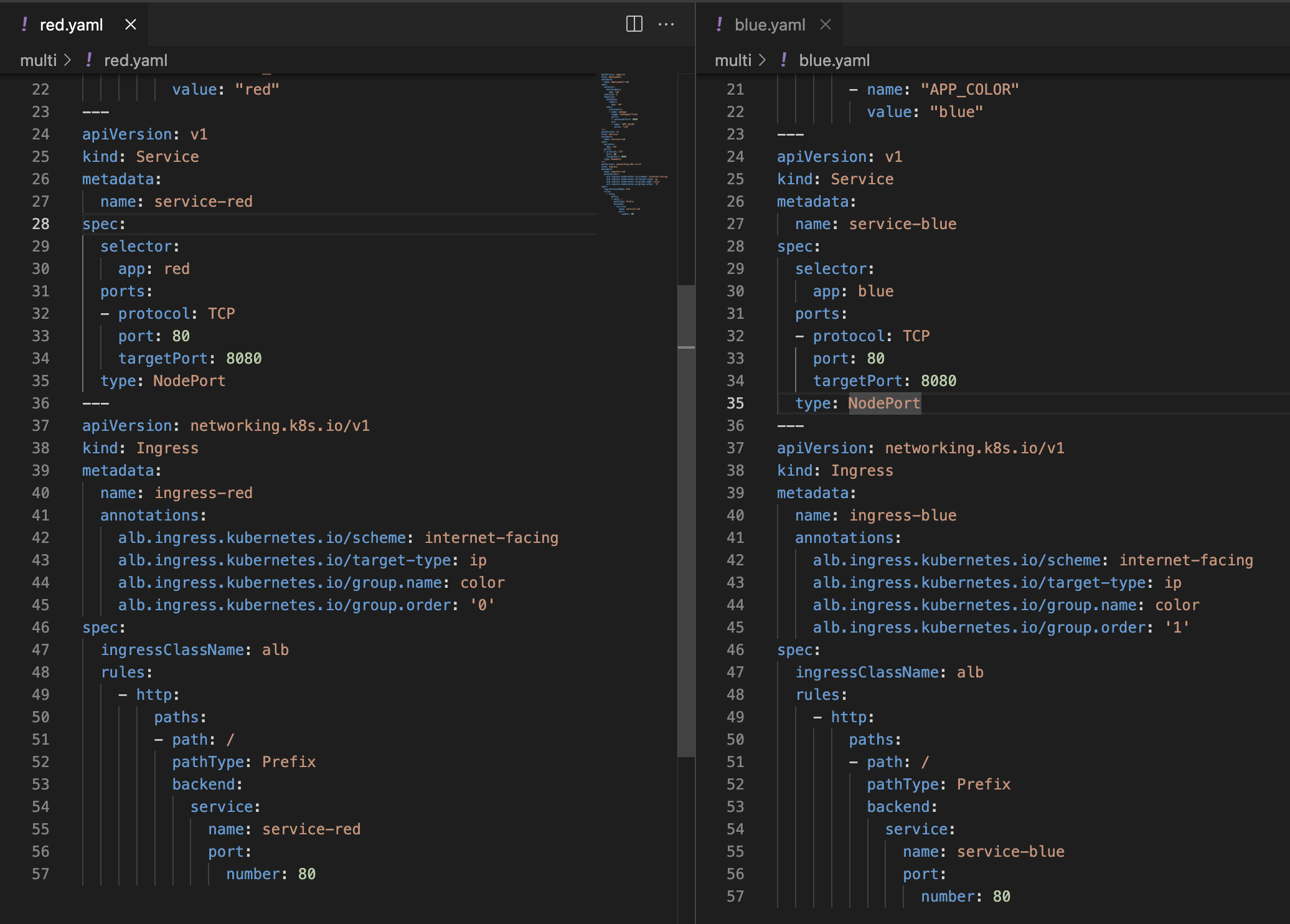1290x924 pixels.
Task: Close the red.yaml tab
Action: click(x=131, y=24)
